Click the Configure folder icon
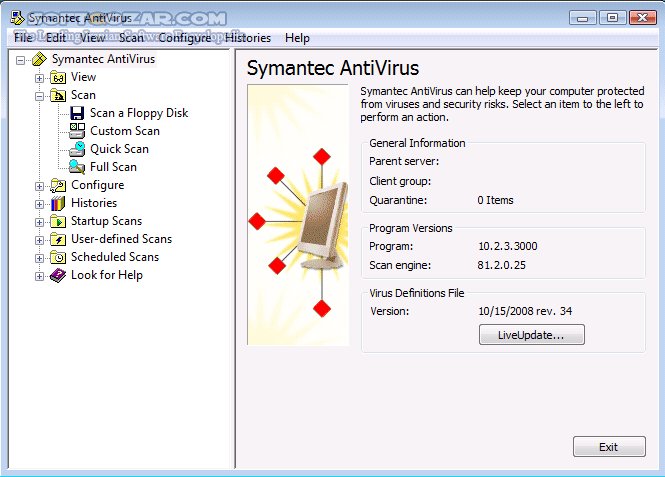 pos(58,185)
